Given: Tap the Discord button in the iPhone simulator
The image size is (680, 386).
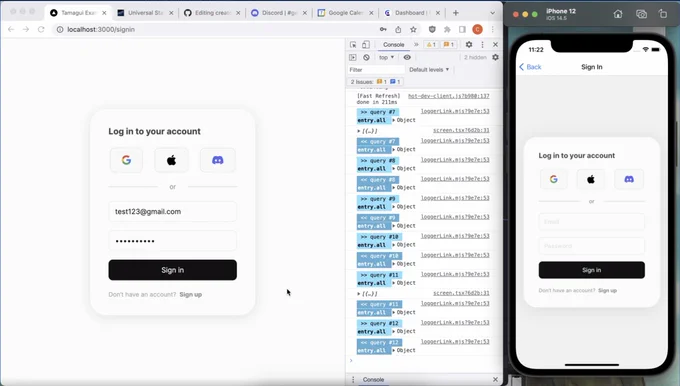Looking at the screenshot, I should (x=629, y=179).
